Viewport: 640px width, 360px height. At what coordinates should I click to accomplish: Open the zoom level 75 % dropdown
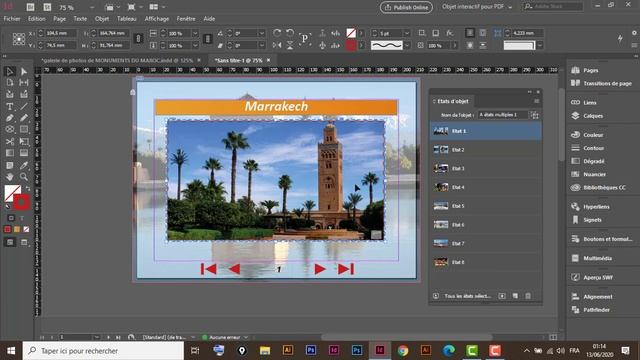point(92,7)
